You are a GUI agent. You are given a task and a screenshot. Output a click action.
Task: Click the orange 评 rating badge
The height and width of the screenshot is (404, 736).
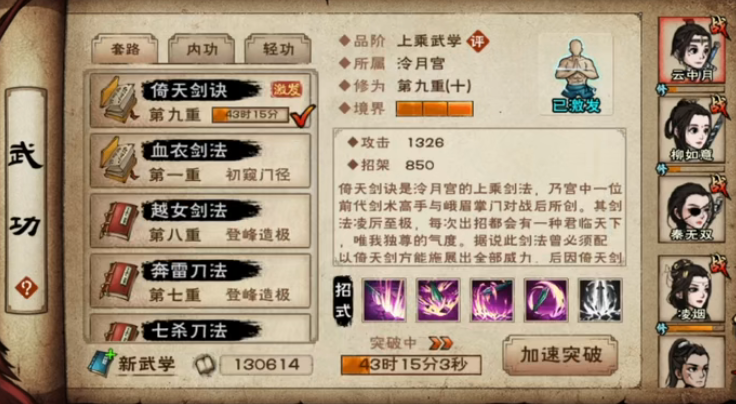[x=478, y=41]
